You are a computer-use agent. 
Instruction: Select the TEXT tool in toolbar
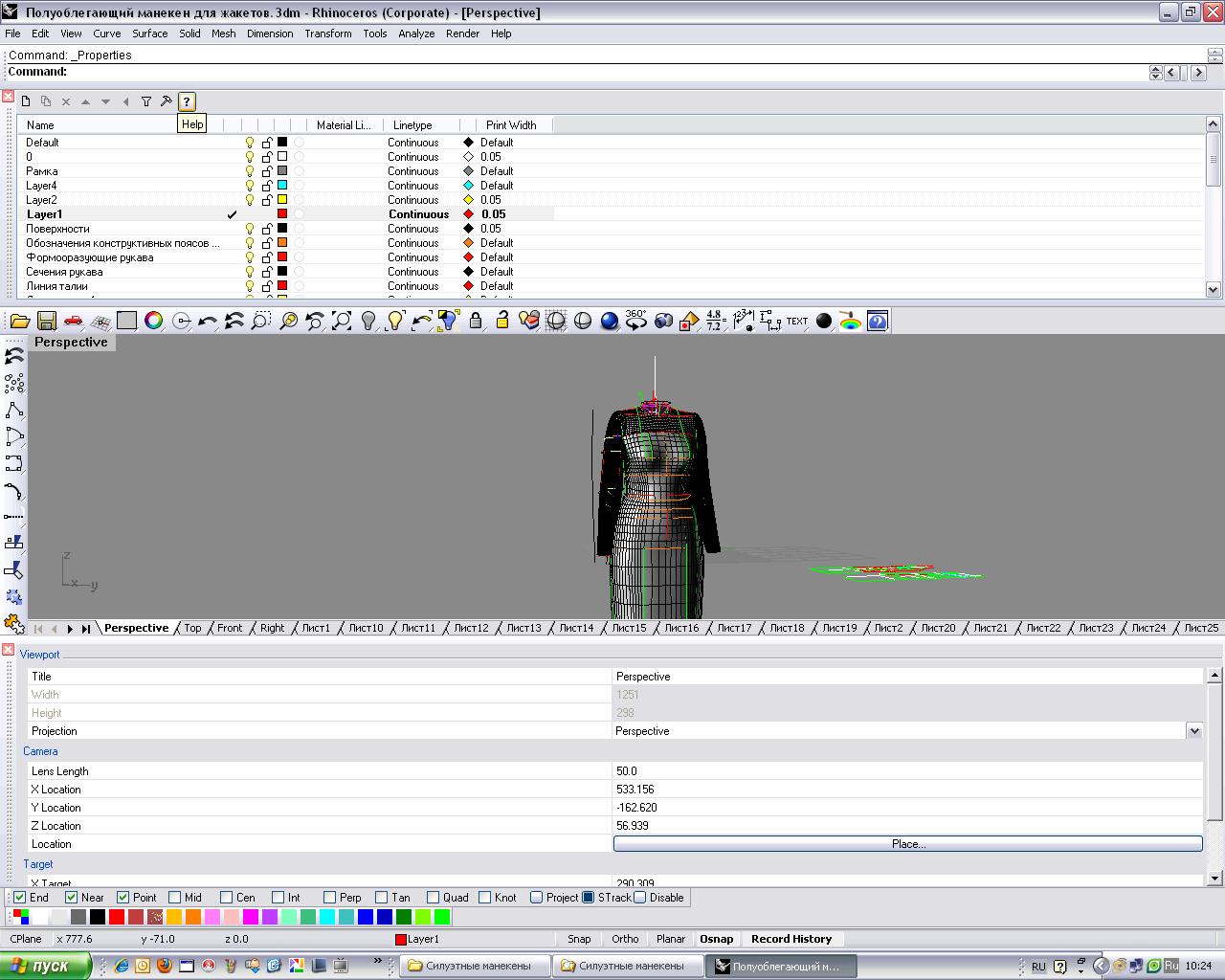(x=796, y=322)
